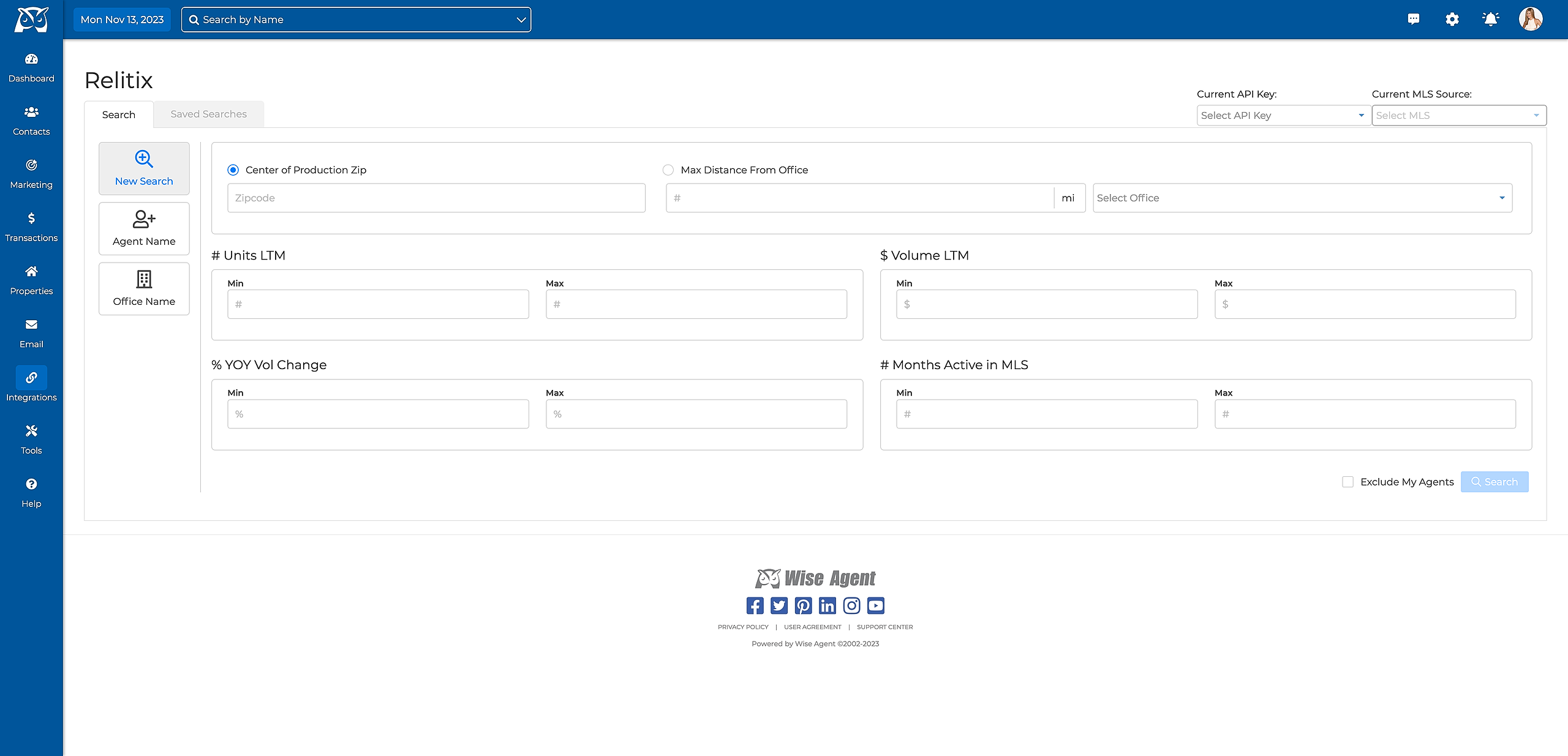Check the Exclude My Agents checkbox
Viewport: 1568px width, 756px height.
coord(1347,482)
